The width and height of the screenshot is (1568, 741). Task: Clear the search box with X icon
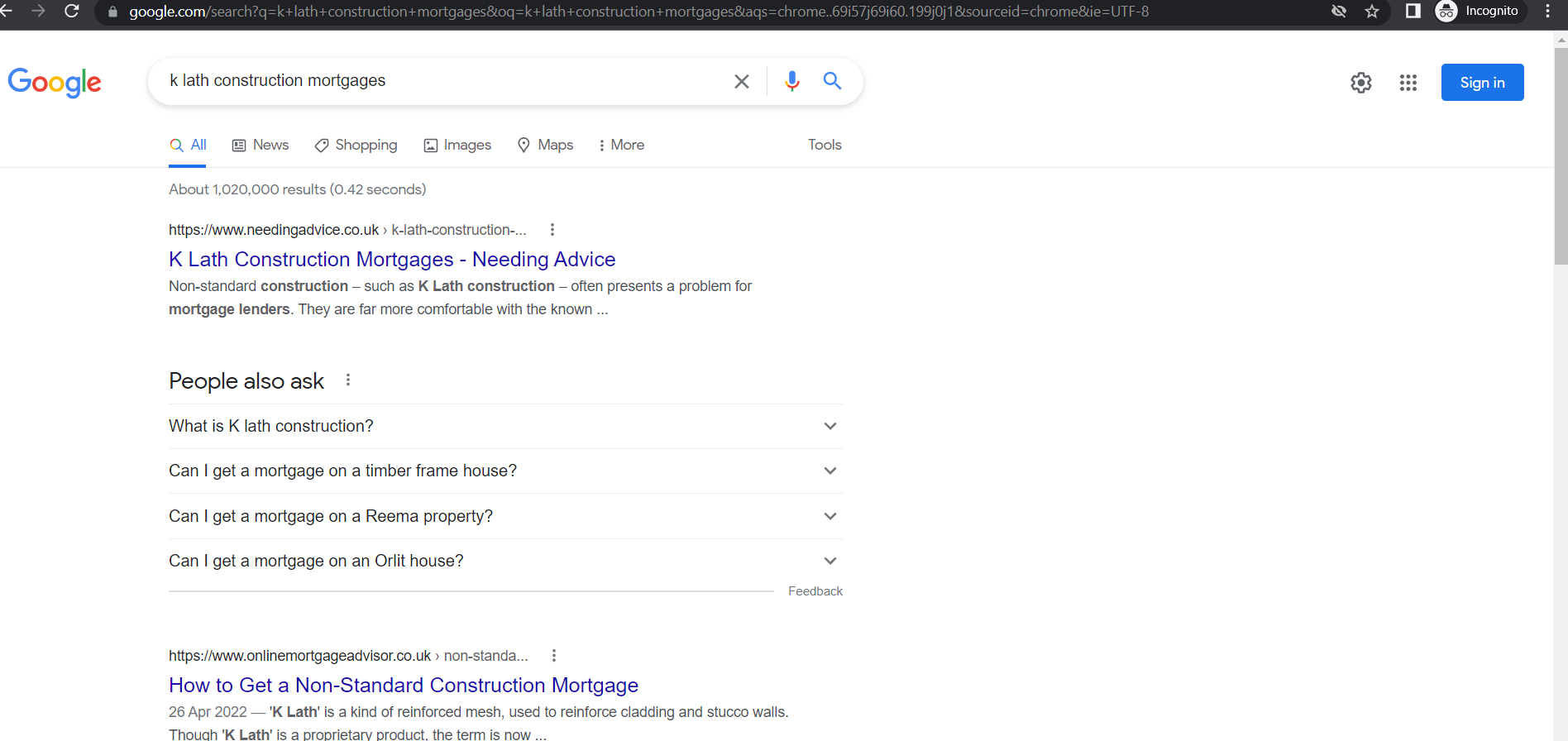point(742,81)
